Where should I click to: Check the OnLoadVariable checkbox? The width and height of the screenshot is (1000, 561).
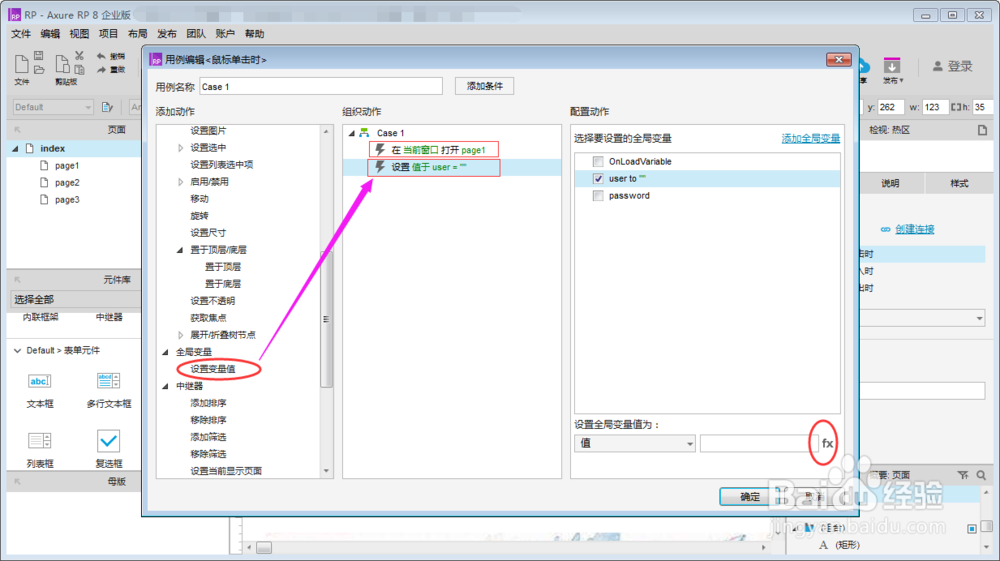coord(598,161)
